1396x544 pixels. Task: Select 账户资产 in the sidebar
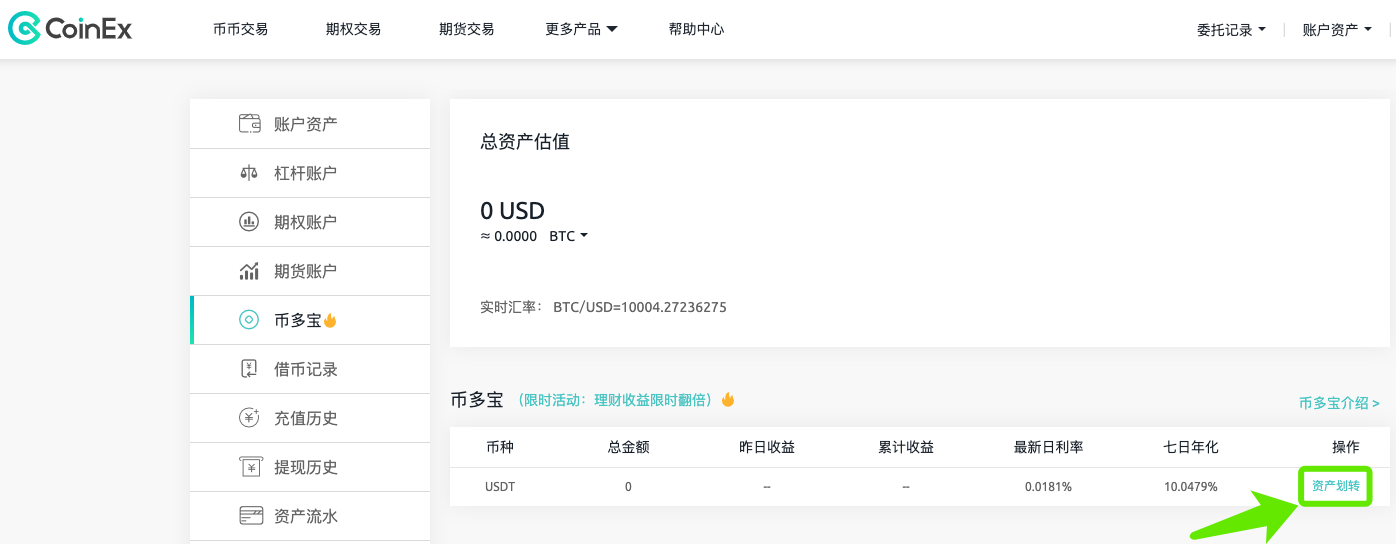(x=310, y=124)
